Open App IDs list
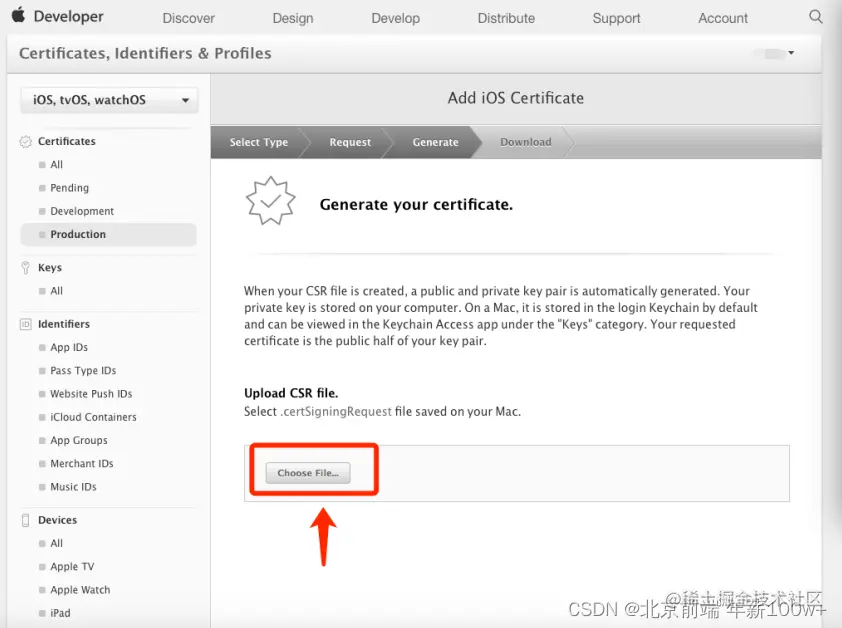842x628 pixels. (69, 347)
